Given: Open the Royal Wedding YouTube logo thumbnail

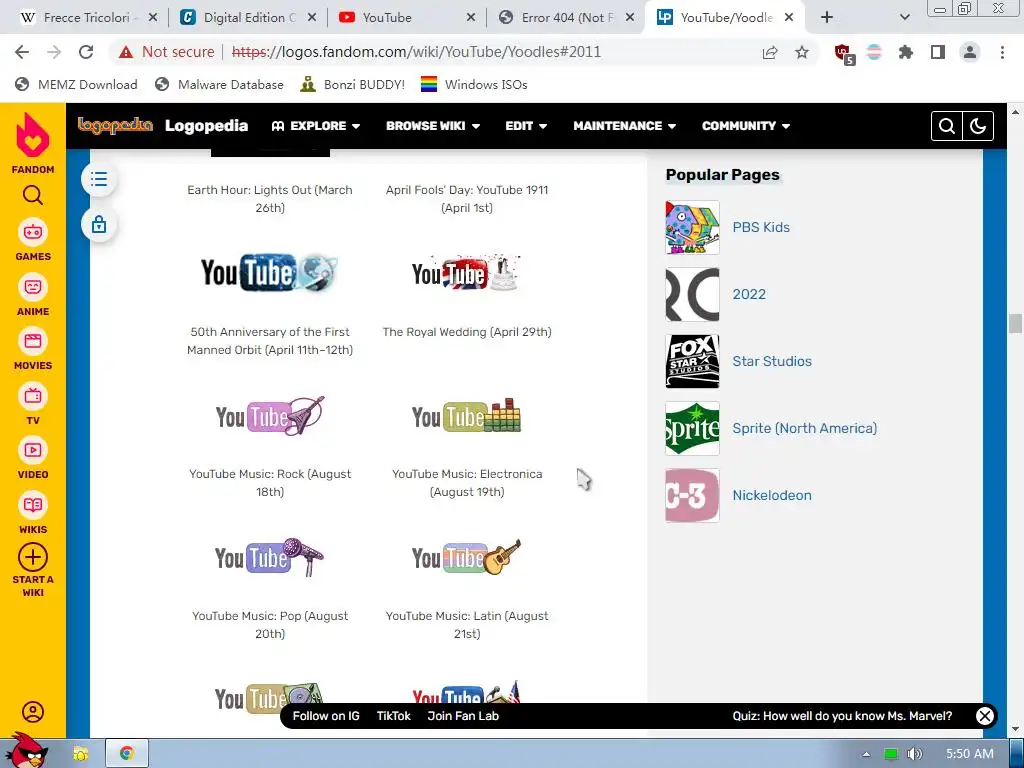Looking at the screenshot, I should coord(466,272).
